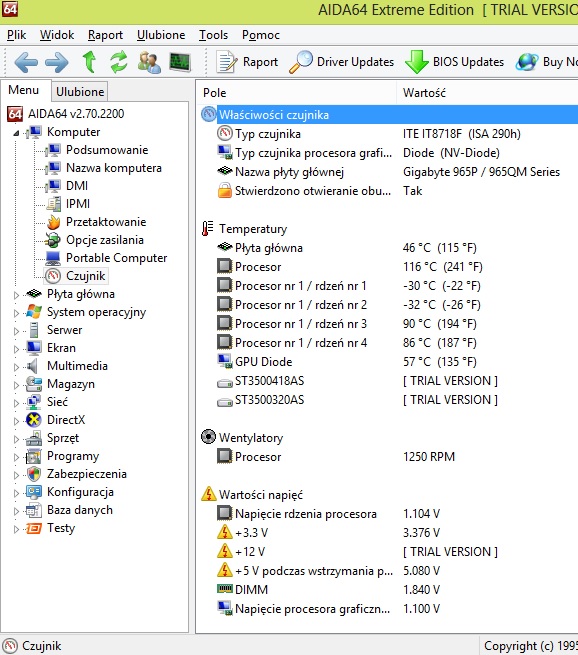
Task: Click the BIOS Updates green arrow icon
Action: (x=416, y=62)
